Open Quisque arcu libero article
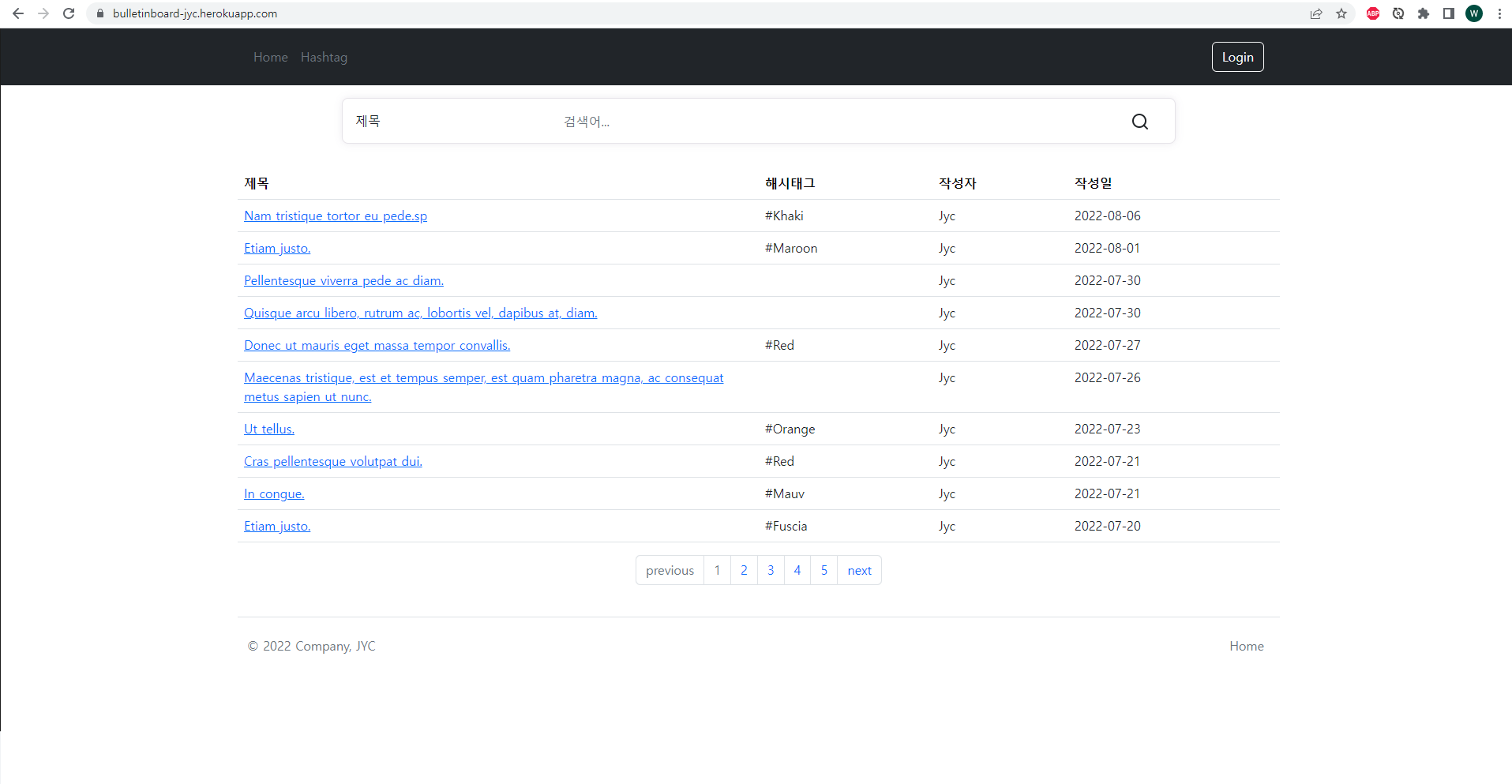The image size is (1512, 784). pos(421,313)
